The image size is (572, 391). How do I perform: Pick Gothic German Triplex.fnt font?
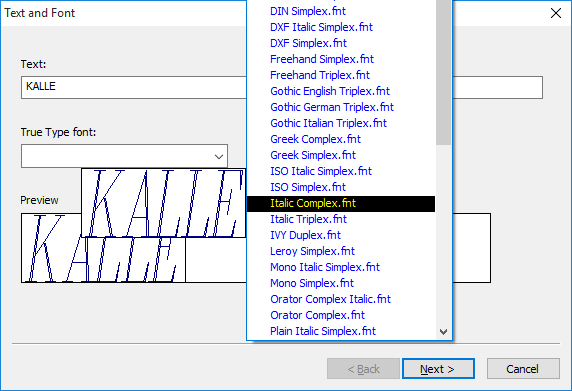pyautogui.click(x=341, y=107)
